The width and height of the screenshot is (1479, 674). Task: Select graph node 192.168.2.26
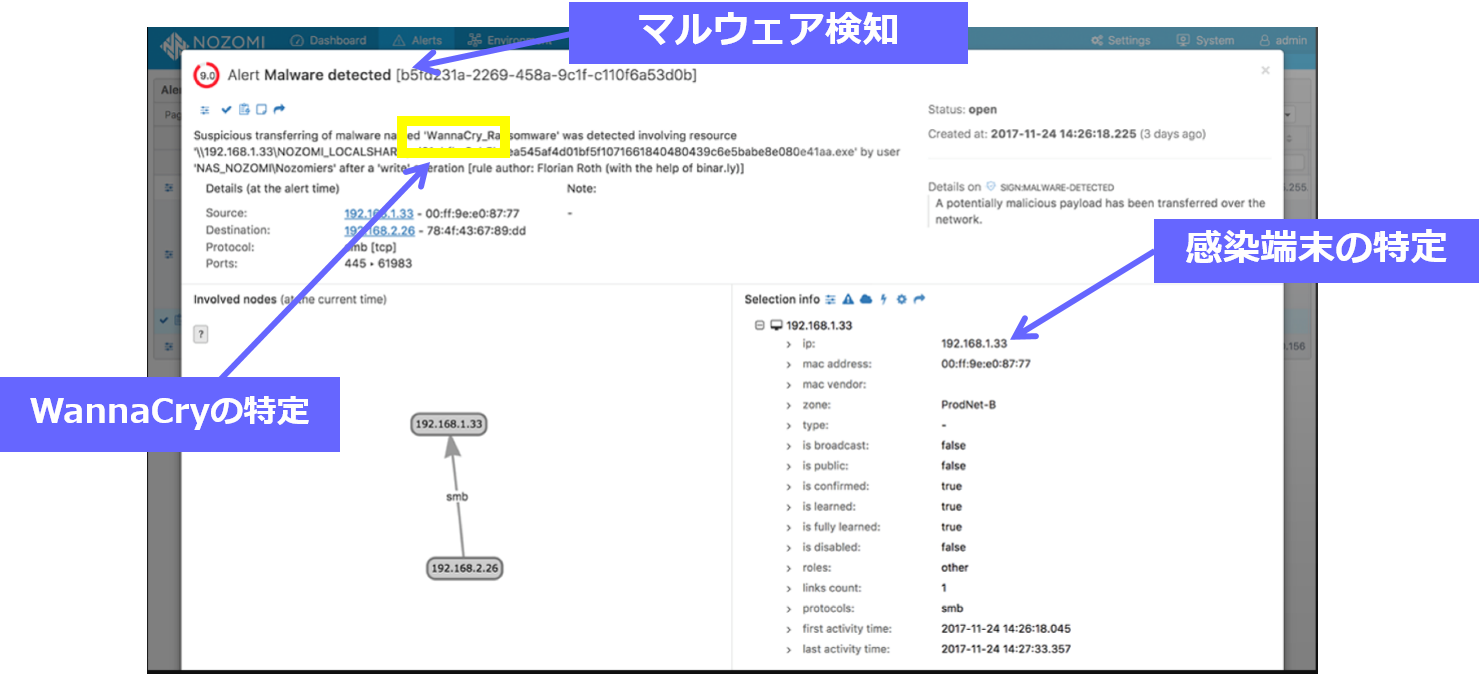pos(464,568)
